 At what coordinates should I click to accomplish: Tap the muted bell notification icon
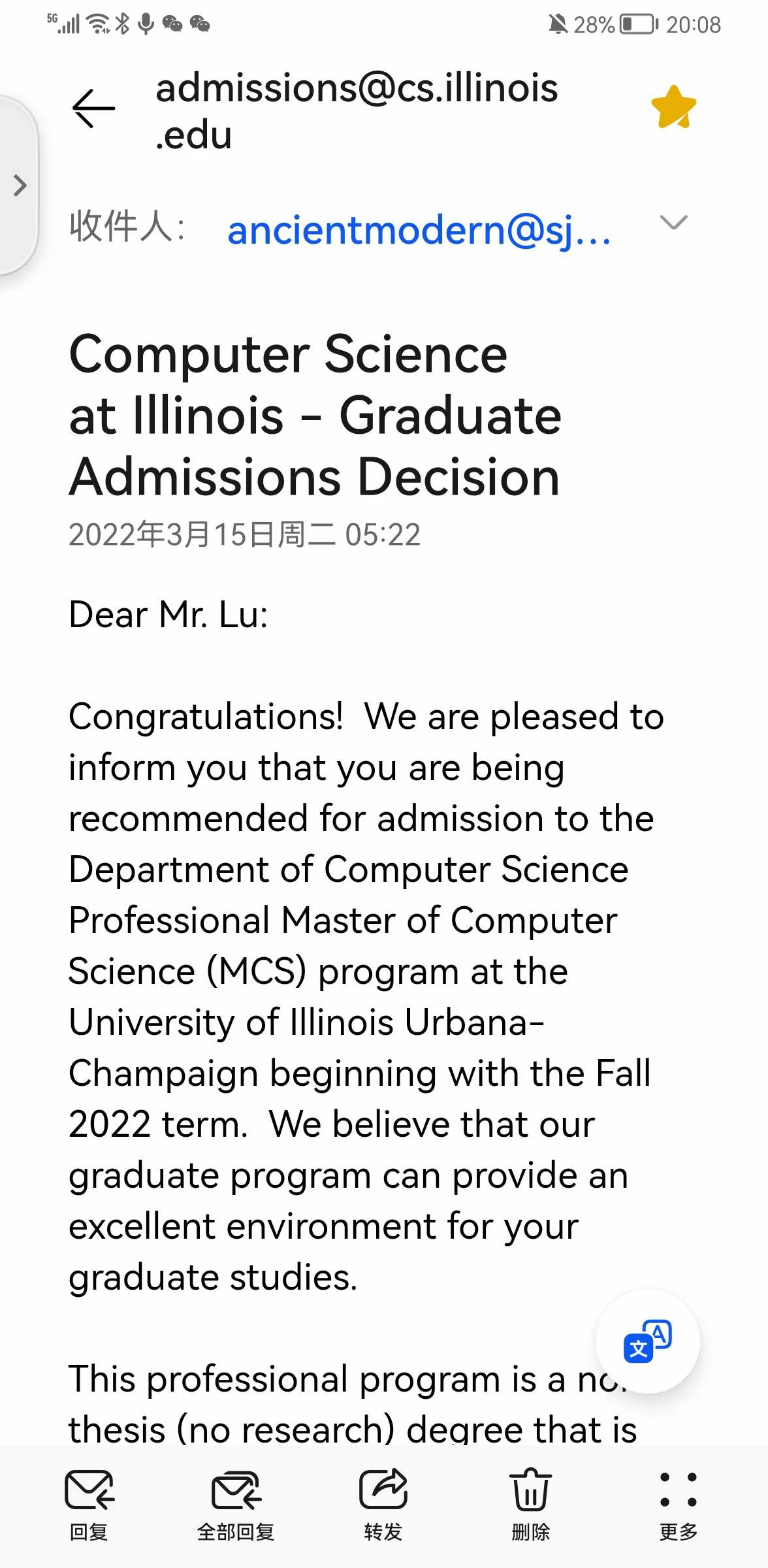558,25
